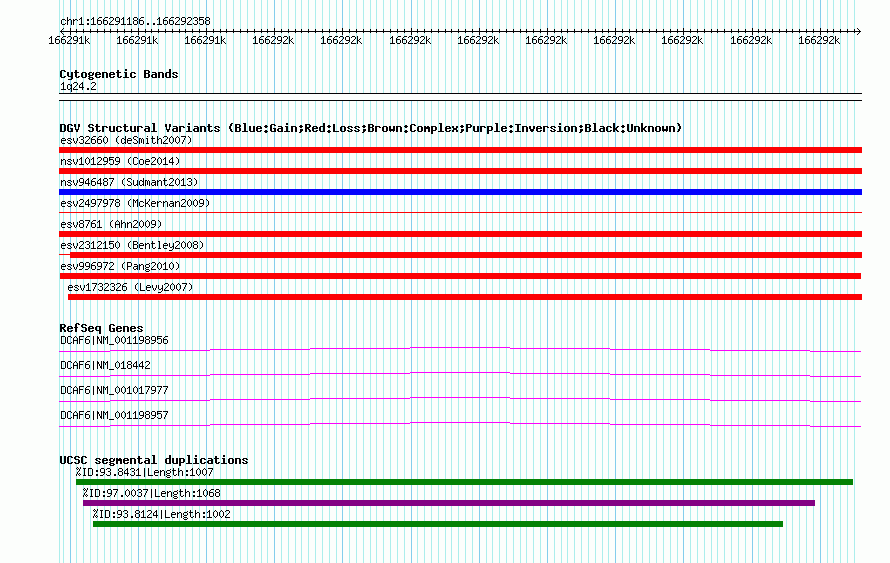Image resolution: width=890 pixels, height=563 pixels.
Task: Open transcript DCAF6|NM_001198957 label
Action: (114, 415)
